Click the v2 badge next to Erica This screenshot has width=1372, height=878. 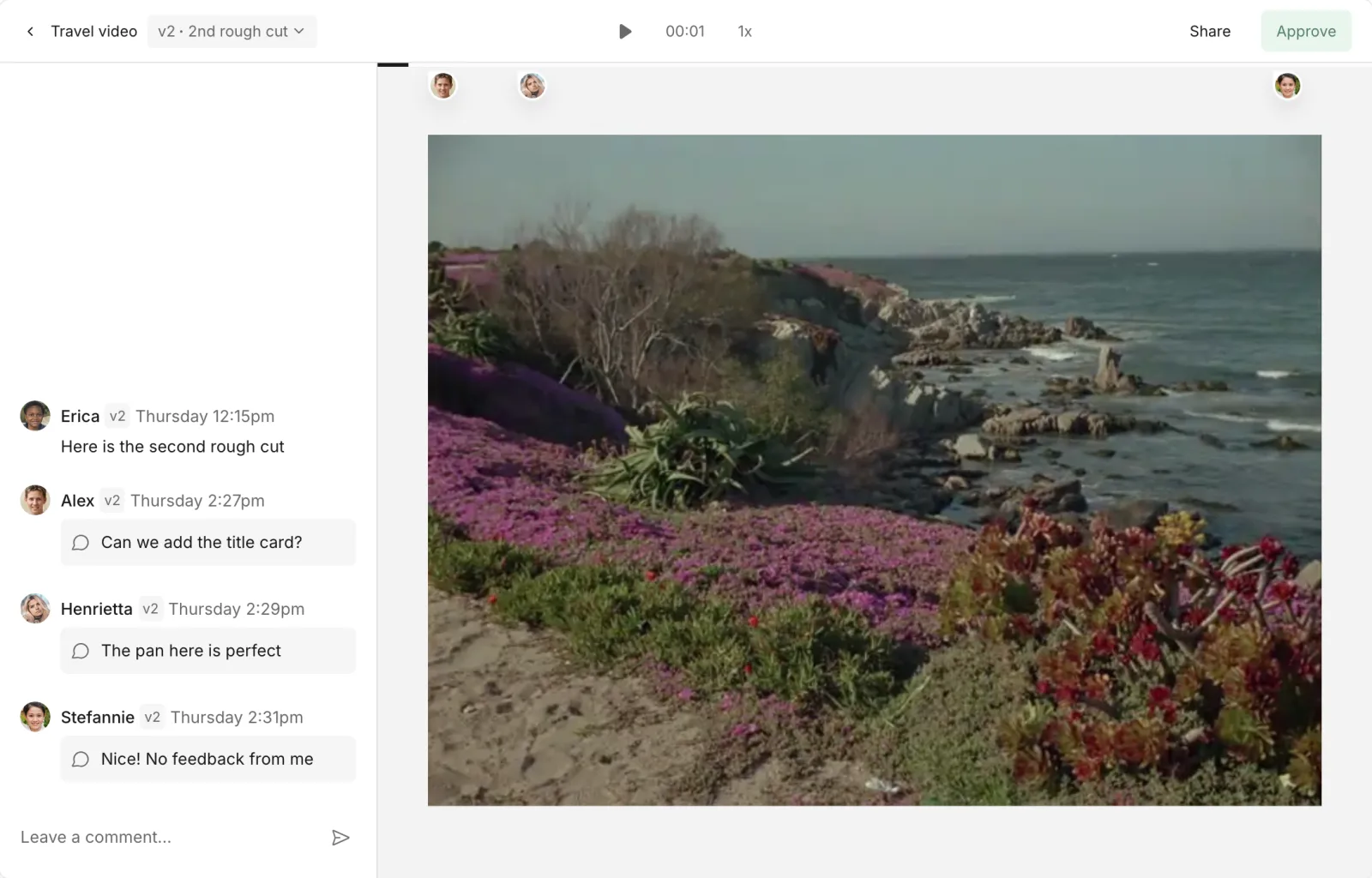(117, 416)
